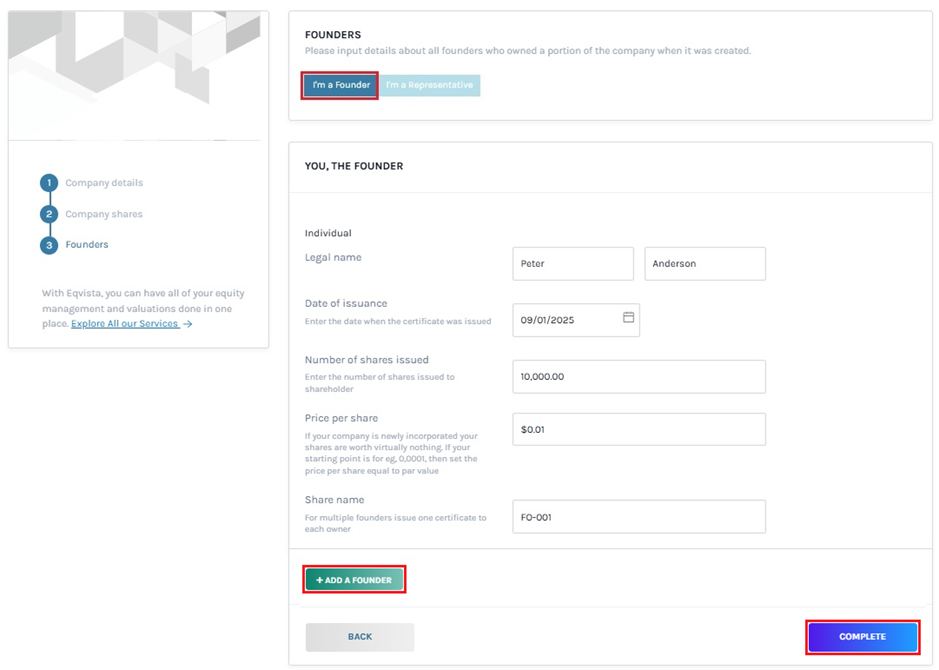The height and width of the screenshot is (670, 939).
Task: Select the I'm a Founder option
Action: [339, 85]
